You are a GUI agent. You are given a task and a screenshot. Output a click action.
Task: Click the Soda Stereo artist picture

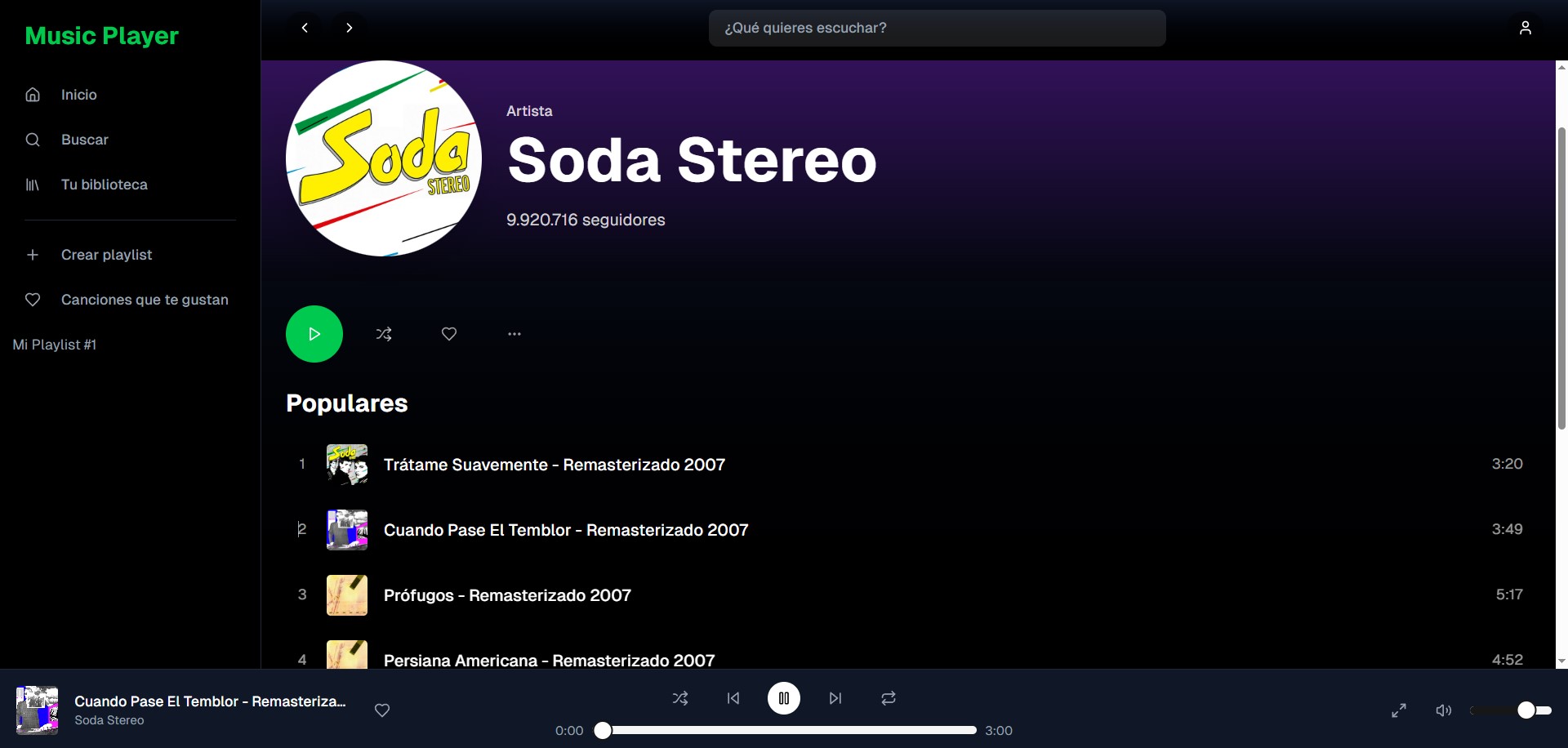click(x=384, y=158)
